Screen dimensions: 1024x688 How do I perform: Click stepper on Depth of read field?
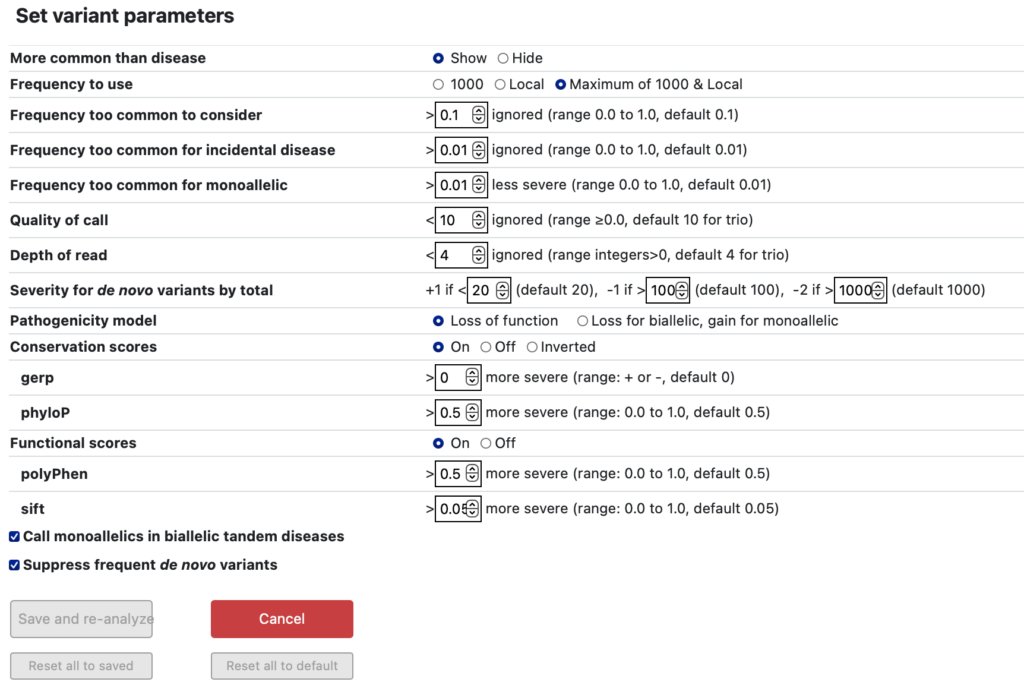click(479, 255)
